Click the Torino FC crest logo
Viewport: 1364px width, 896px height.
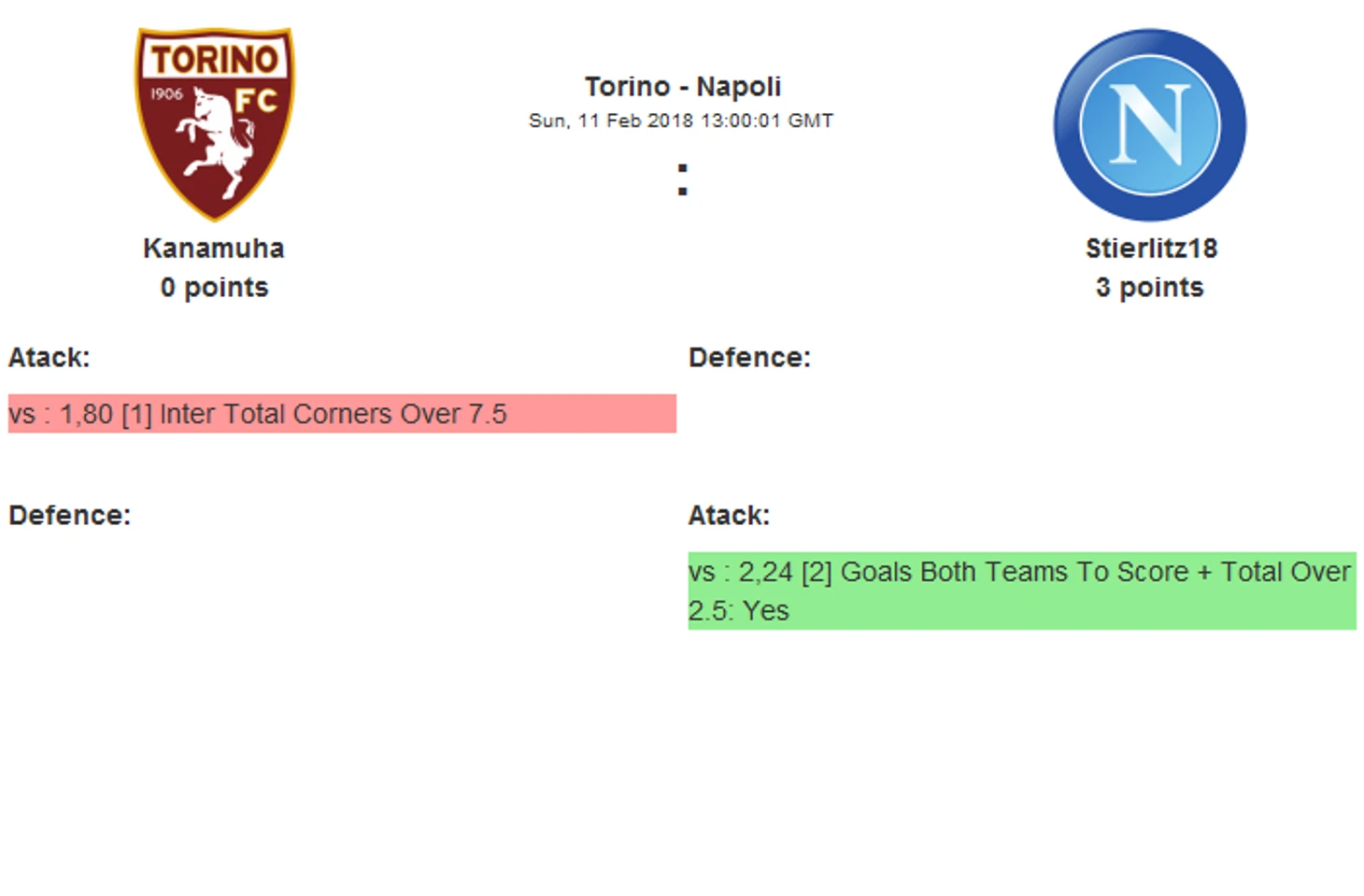tap(215, 124)
